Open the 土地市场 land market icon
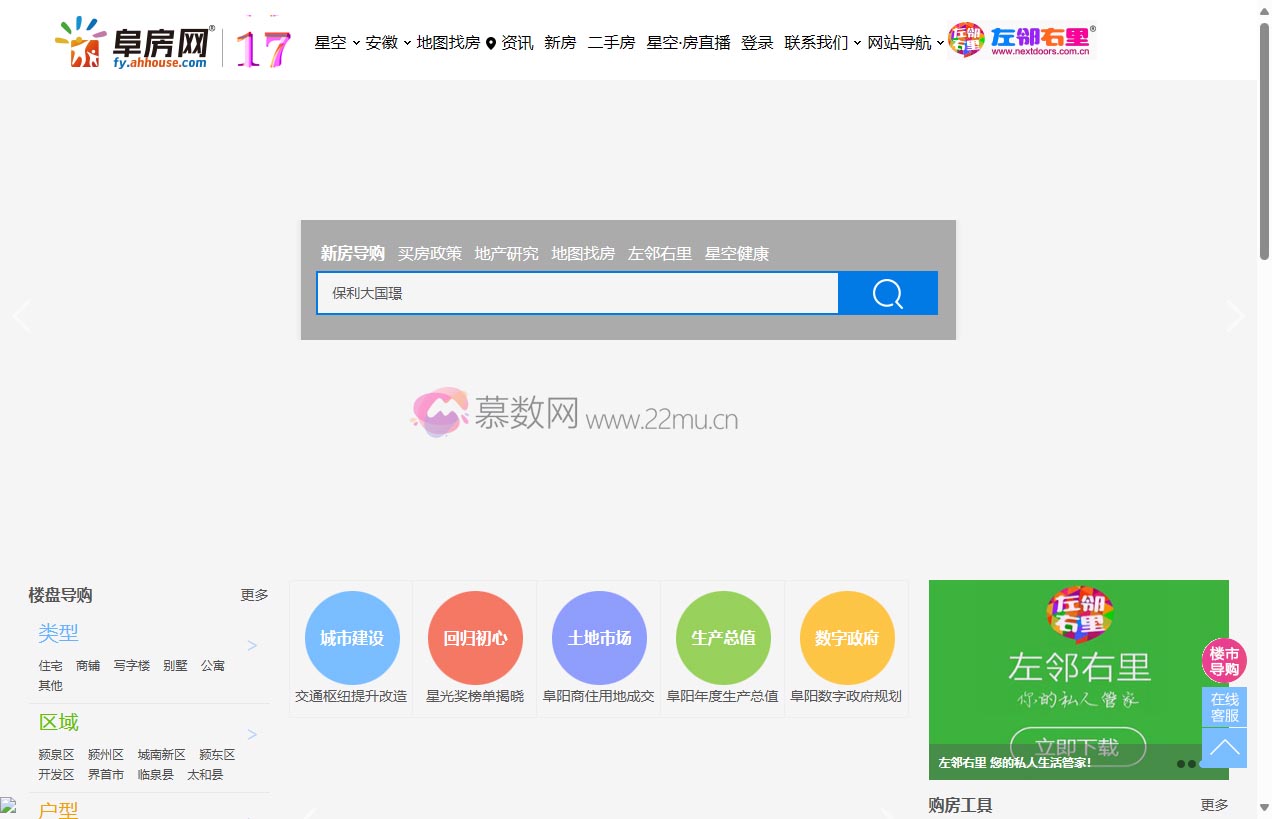The height and width of the screenshot is (819, 1272). [599, 637]
